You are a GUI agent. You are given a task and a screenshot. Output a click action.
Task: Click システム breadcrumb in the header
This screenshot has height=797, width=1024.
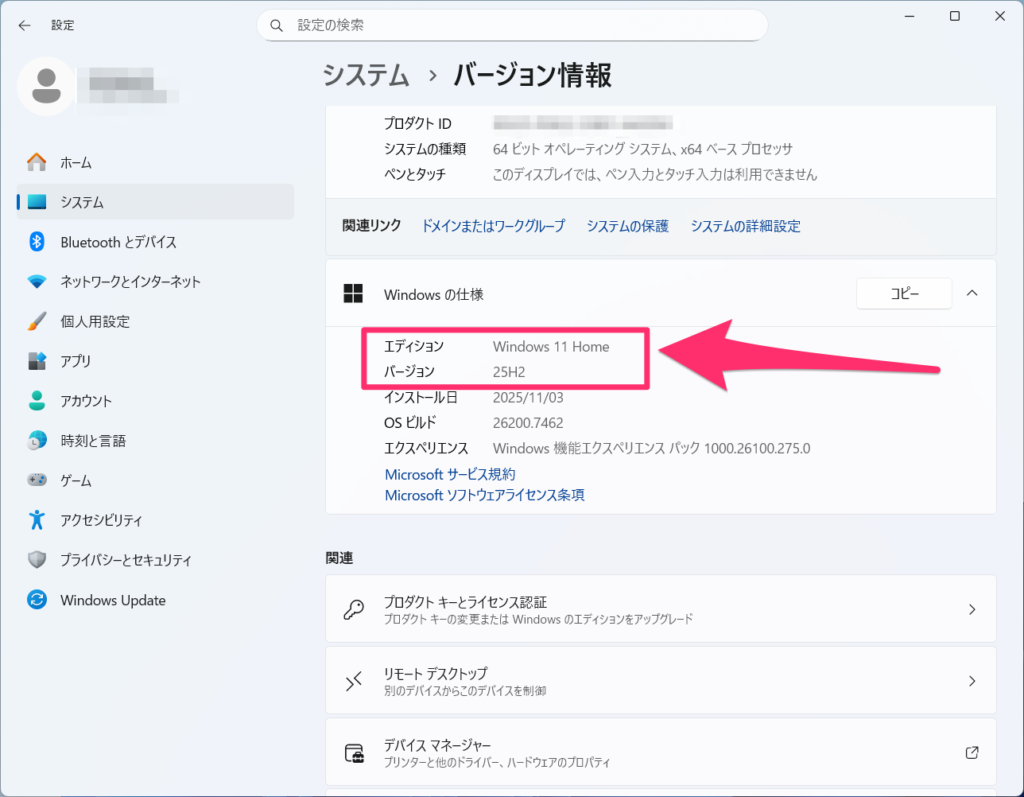point(366,75)
